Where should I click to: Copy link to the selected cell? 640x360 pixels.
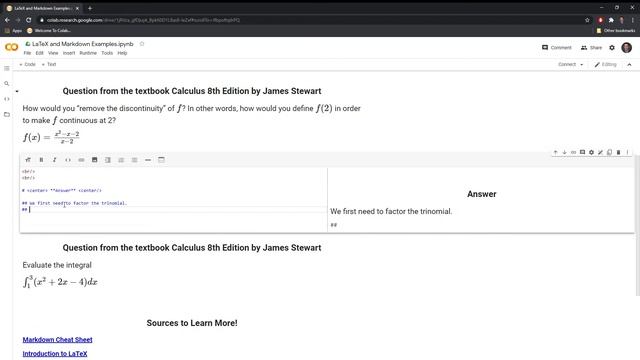(573, 152)
